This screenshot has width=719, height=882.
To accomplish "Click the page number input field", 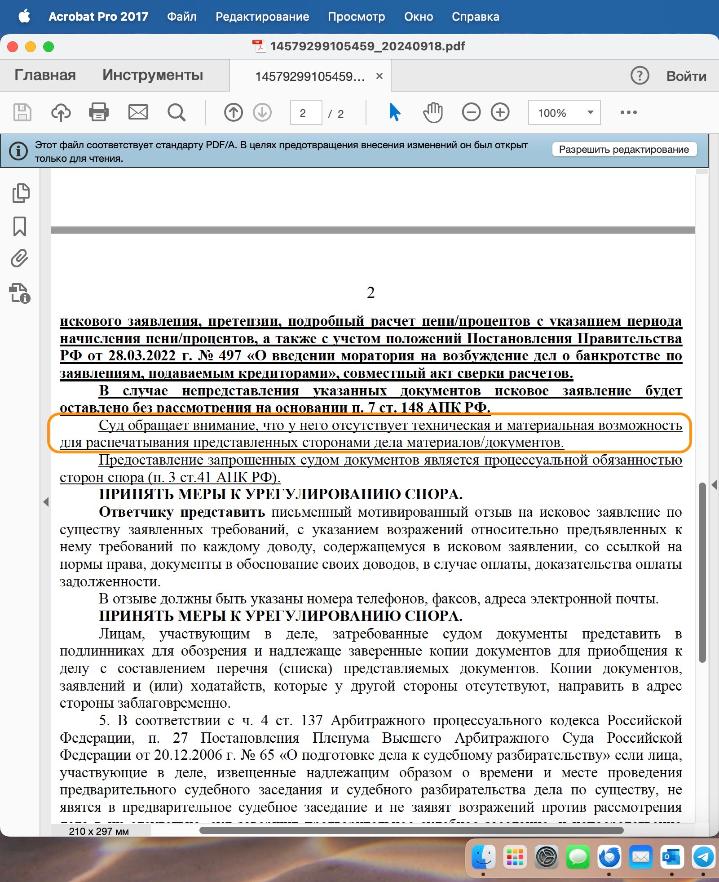I will (305, 112).
